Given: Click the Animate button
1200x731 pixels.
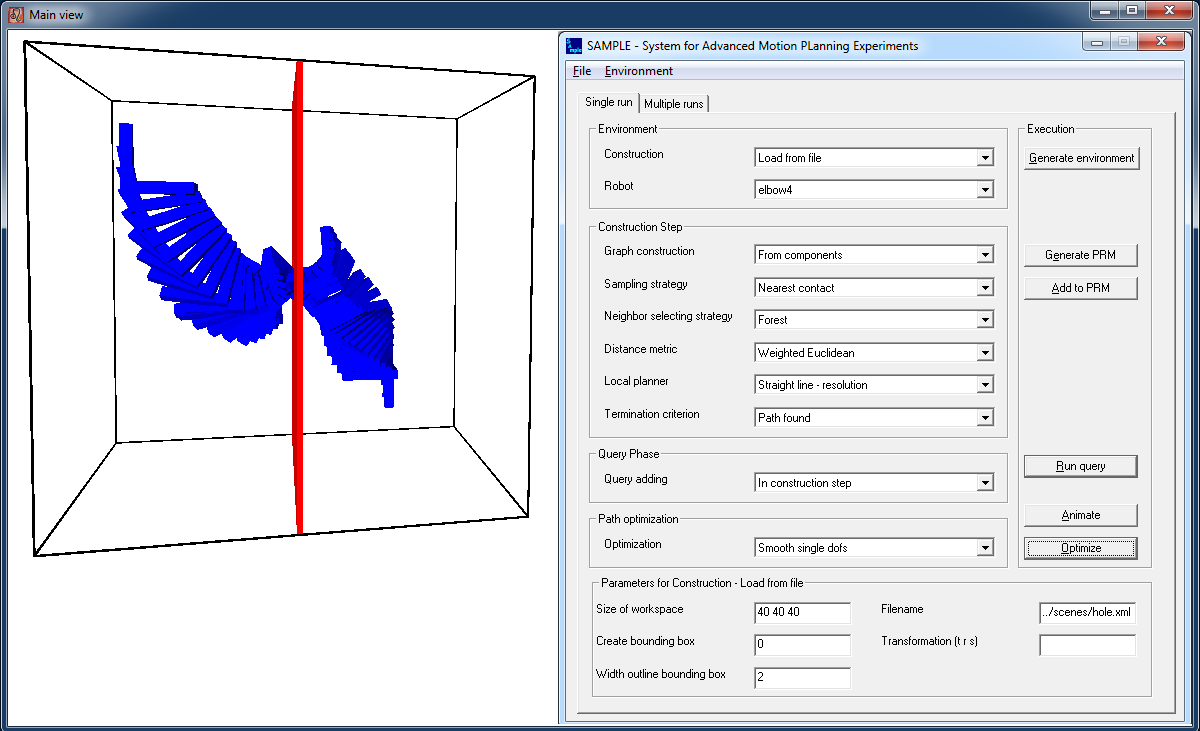Looking at the screenshot, I should (1081, 515).
